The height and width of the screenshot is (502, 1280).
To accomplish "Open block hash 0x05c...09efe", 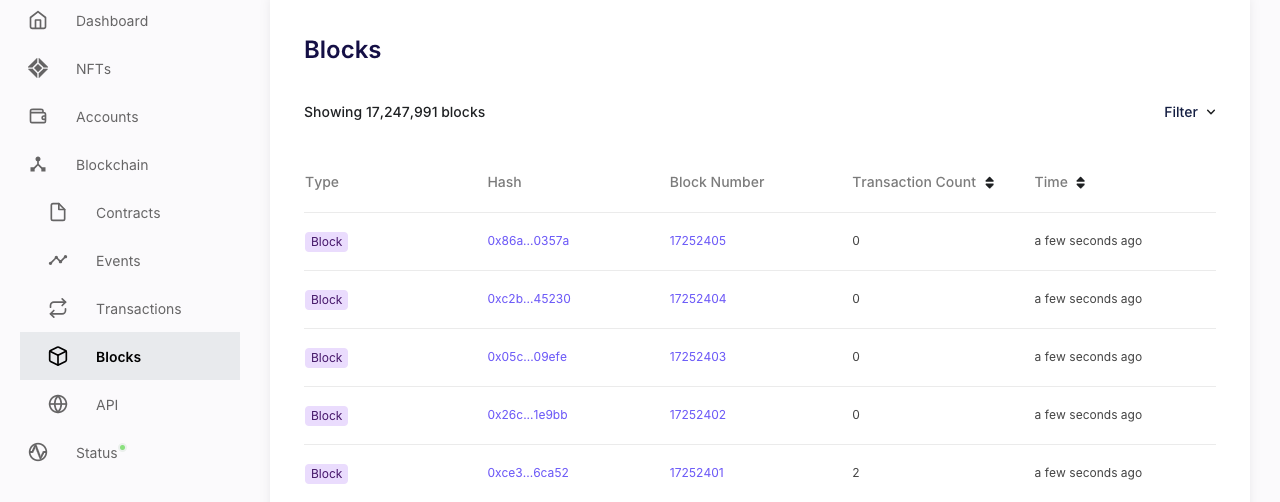I will point(527,357).
